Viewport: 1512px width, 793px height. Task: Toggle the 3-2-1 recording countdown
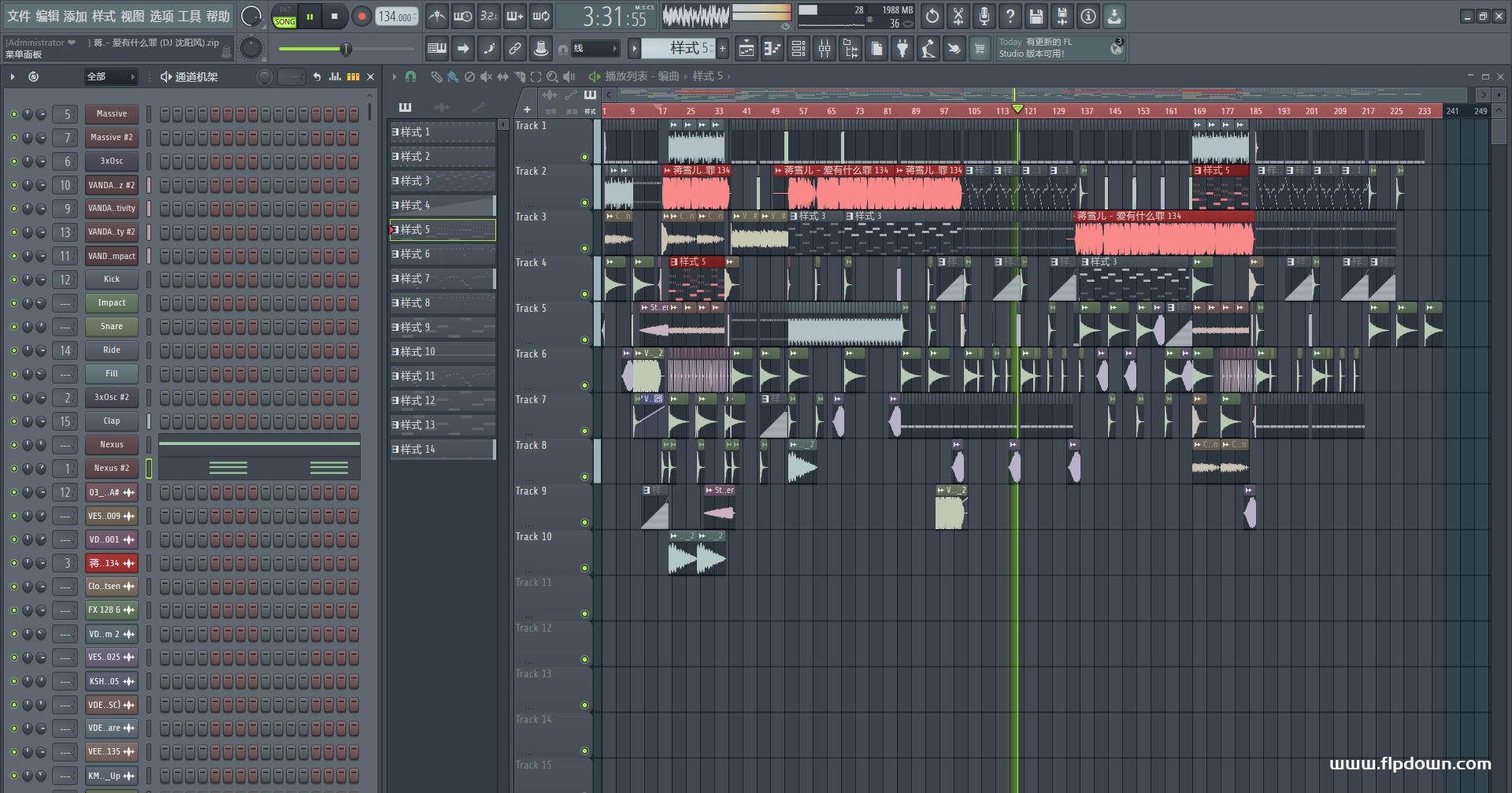488,16
